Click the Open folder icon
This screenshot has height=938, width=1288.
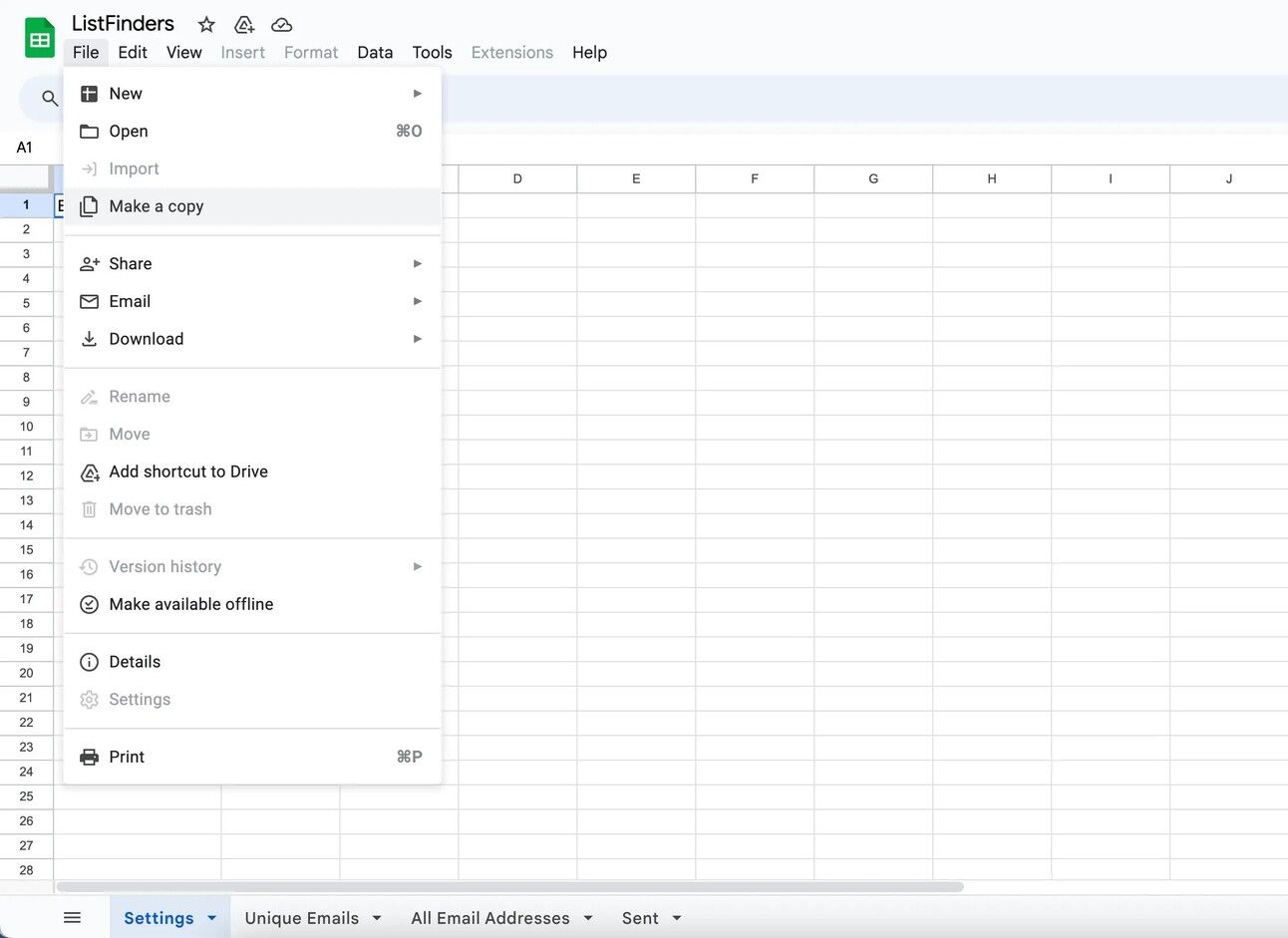[x=89, y=132]
